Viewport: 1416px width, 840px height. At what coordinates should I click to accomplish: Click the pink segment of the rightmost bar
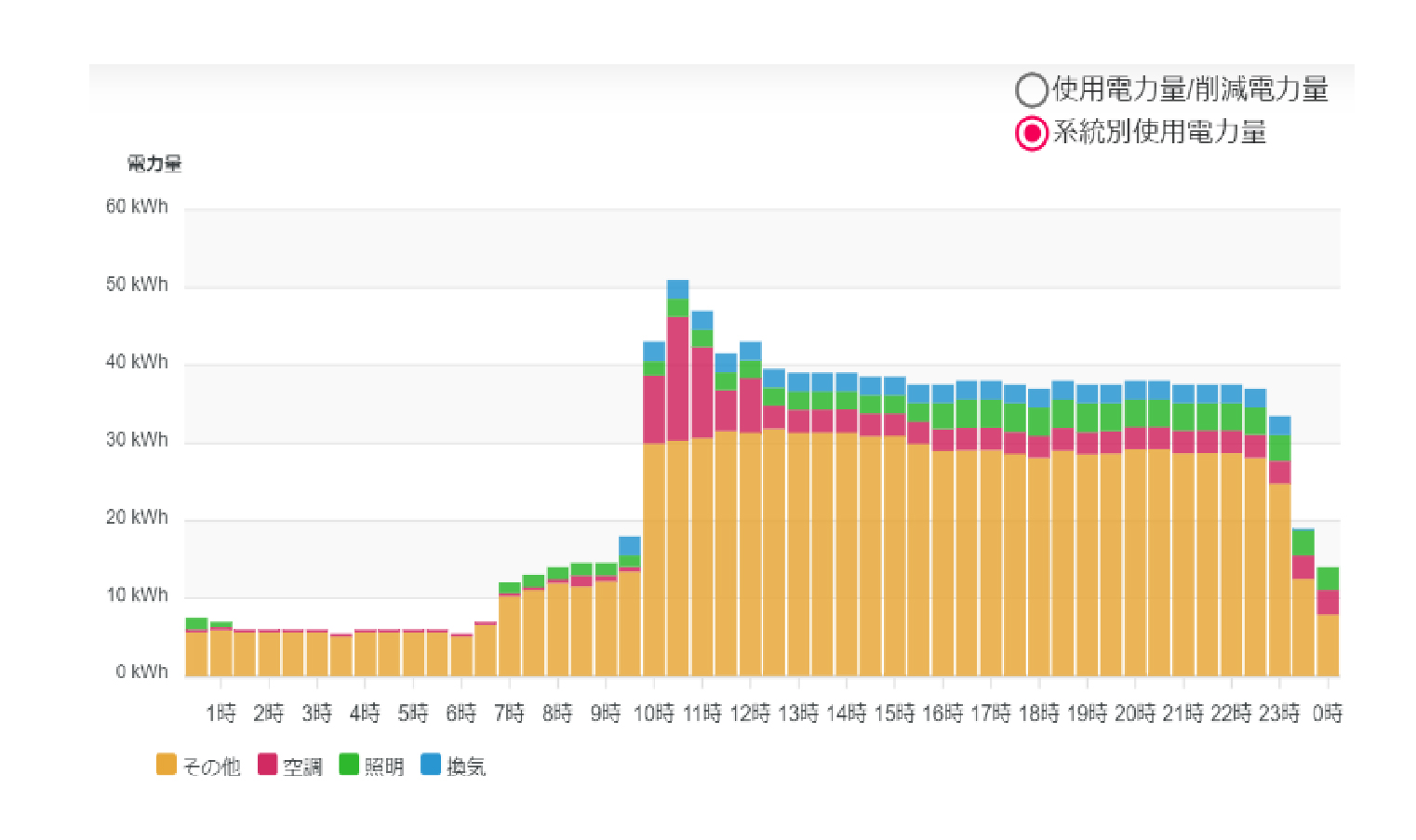[1328, 602]
